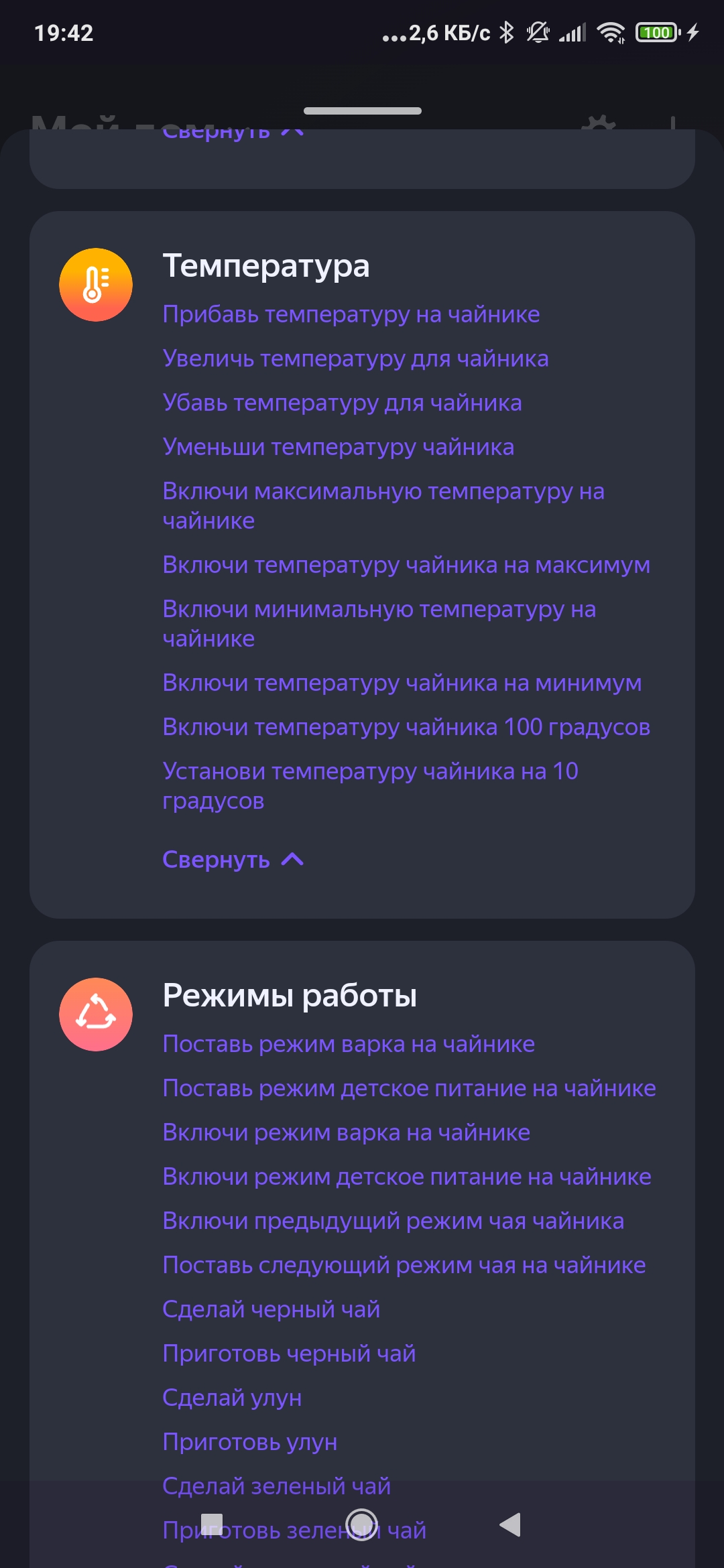Select "Прибавь температуру на чайнике" phrase

click(x=351, y=314)
